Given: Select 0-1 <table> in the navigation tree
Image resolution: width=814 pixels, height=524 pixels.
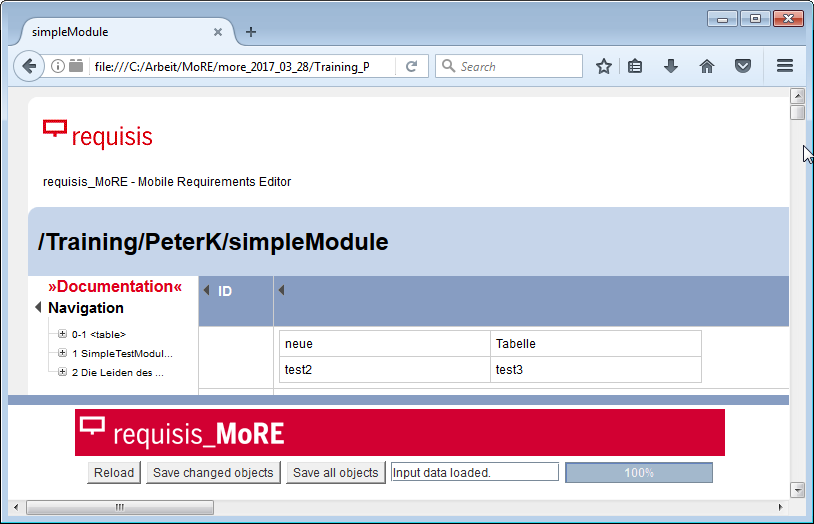Looking at the screenshot, I should 99,334.
